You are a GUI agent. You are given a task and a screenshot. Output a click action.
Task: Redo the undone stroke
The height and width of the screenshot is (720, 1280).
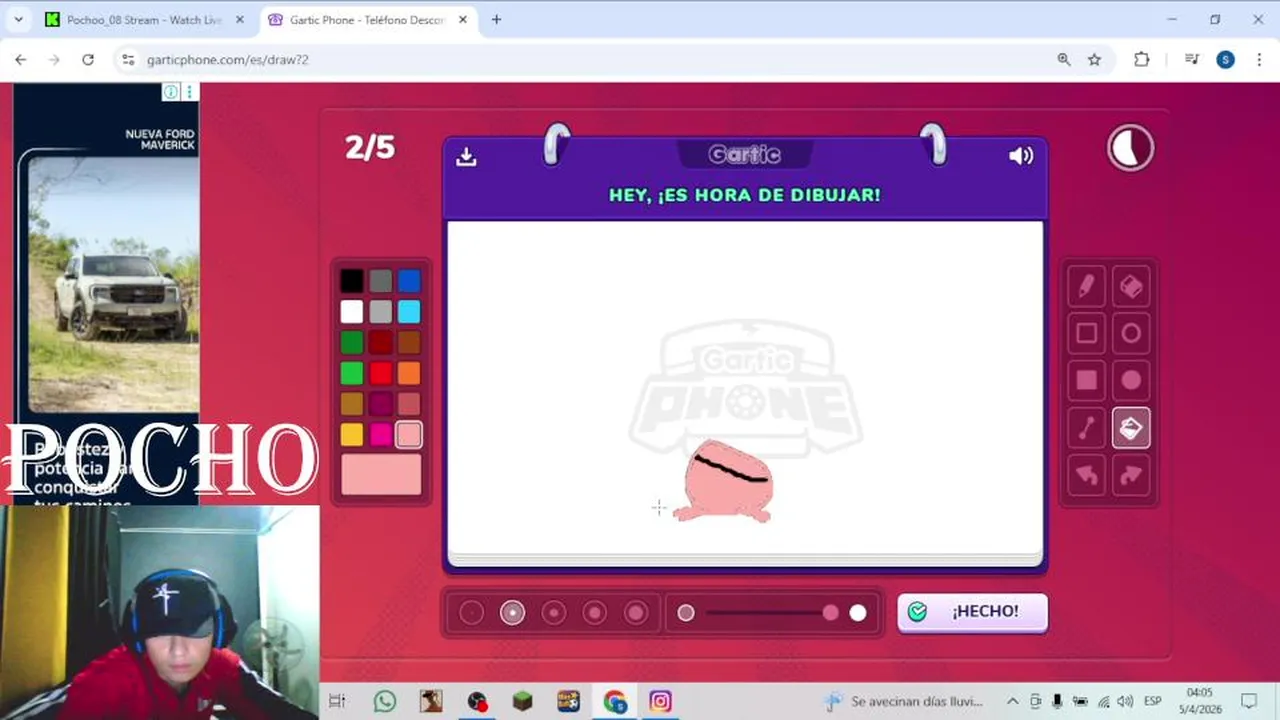point(1131,475)
